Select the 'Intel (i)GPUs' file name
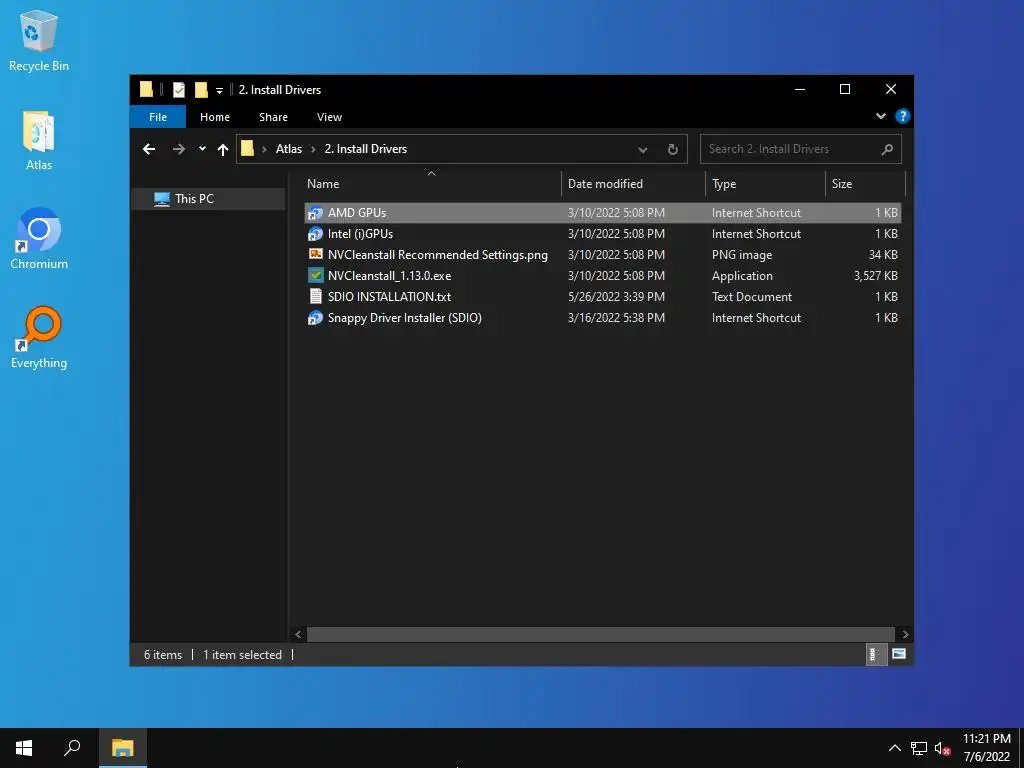Screen dimensions: 1024x768 coord(360,234)
